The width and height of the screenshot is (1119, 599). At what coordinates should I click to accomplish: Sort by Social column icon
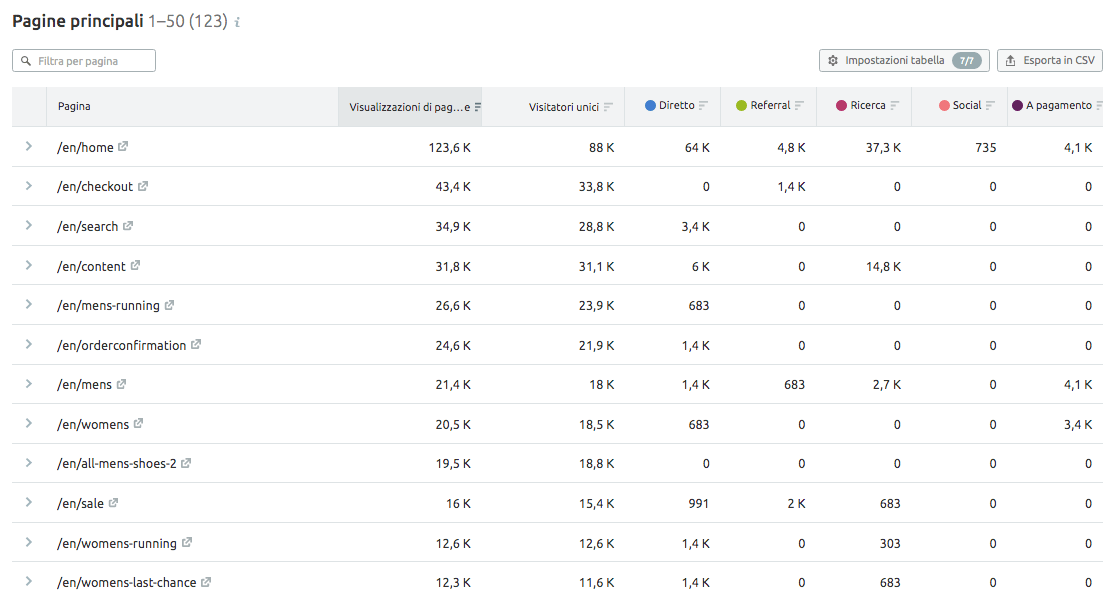(990, 106)
